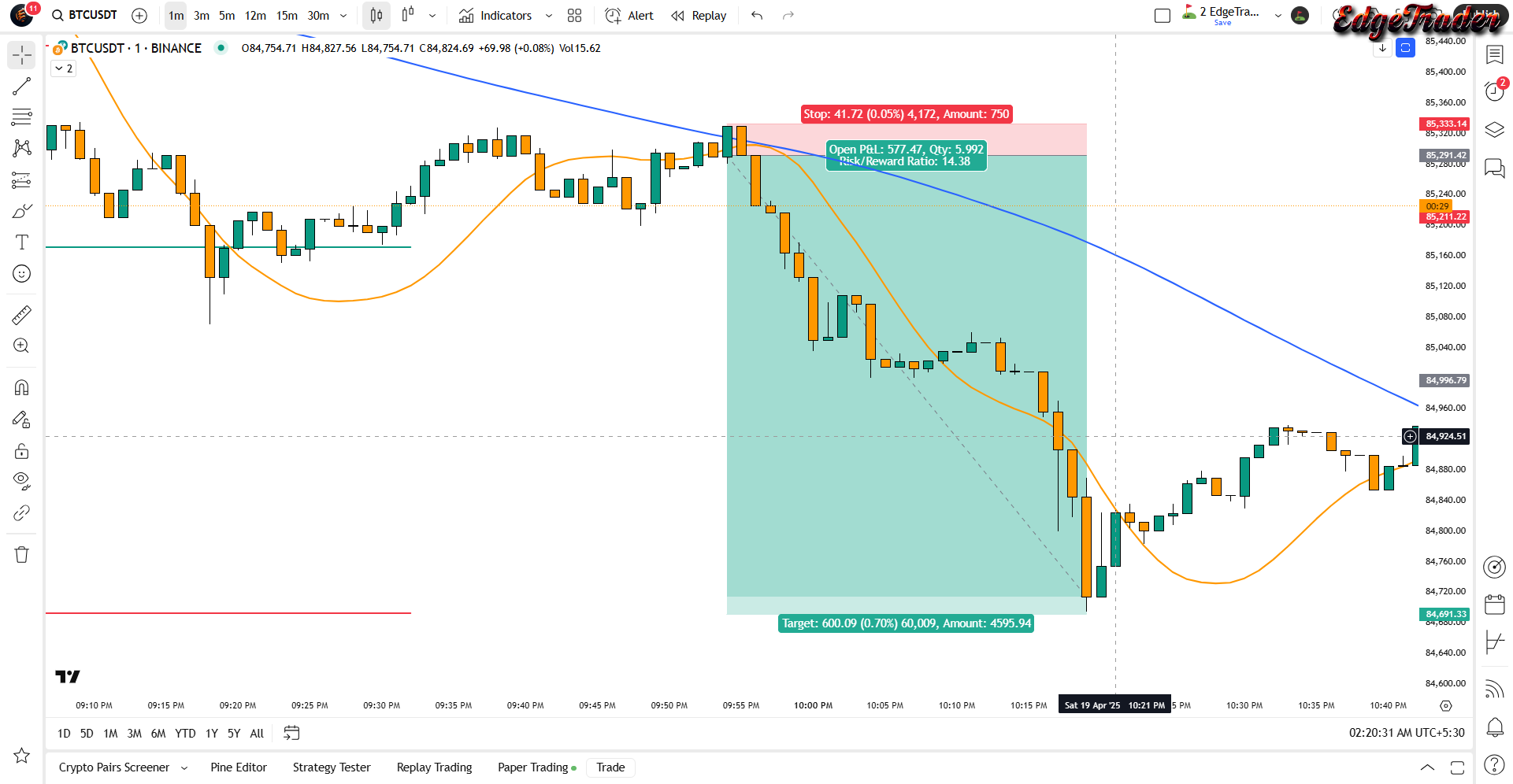
Task: Start bar Replay mode
Action: tap(699, 16)
